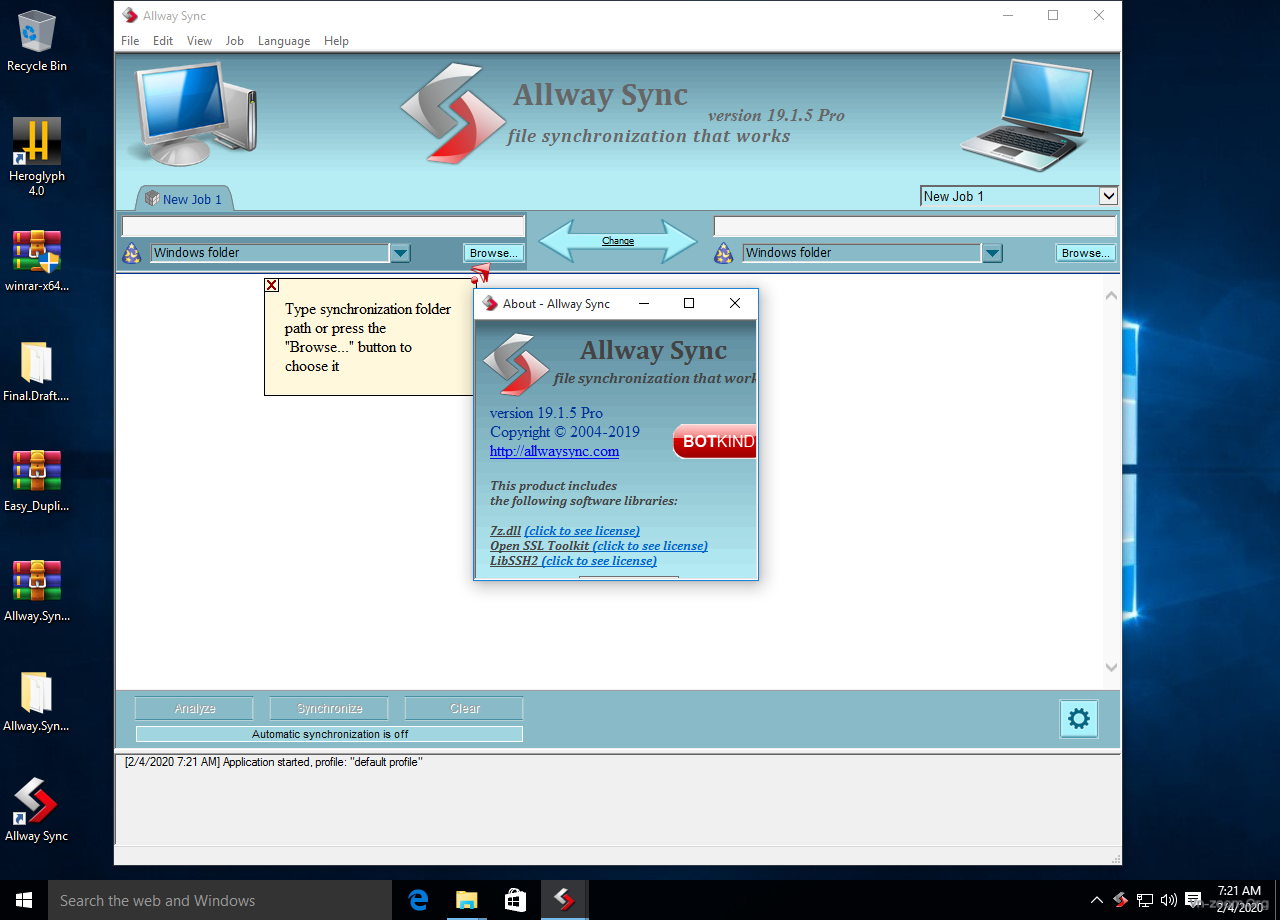Open Easy_Dupli archive on desktop

(x=37, y=481)
